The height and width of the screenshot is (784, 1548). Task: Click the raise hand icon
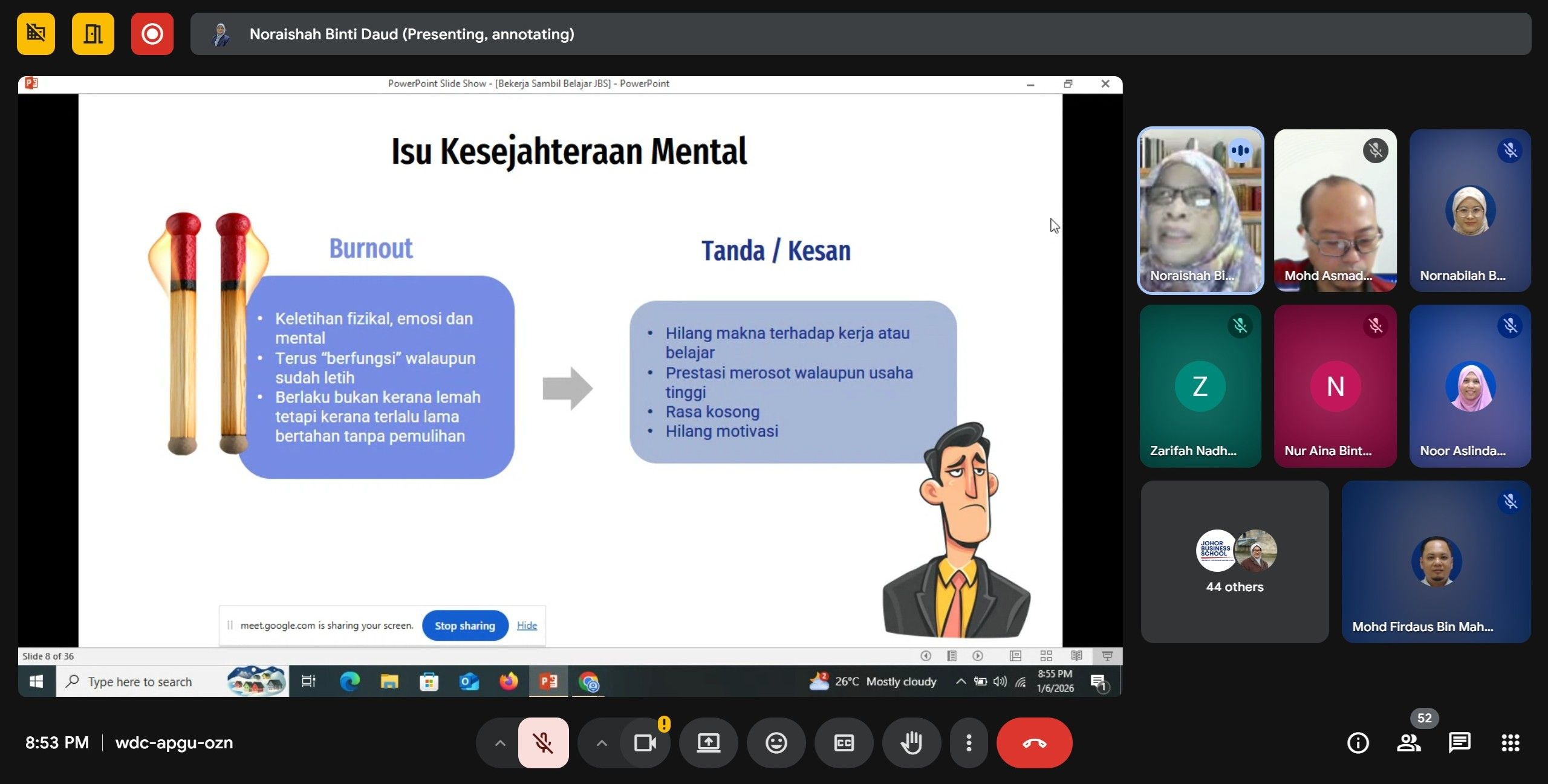point(911,742)
